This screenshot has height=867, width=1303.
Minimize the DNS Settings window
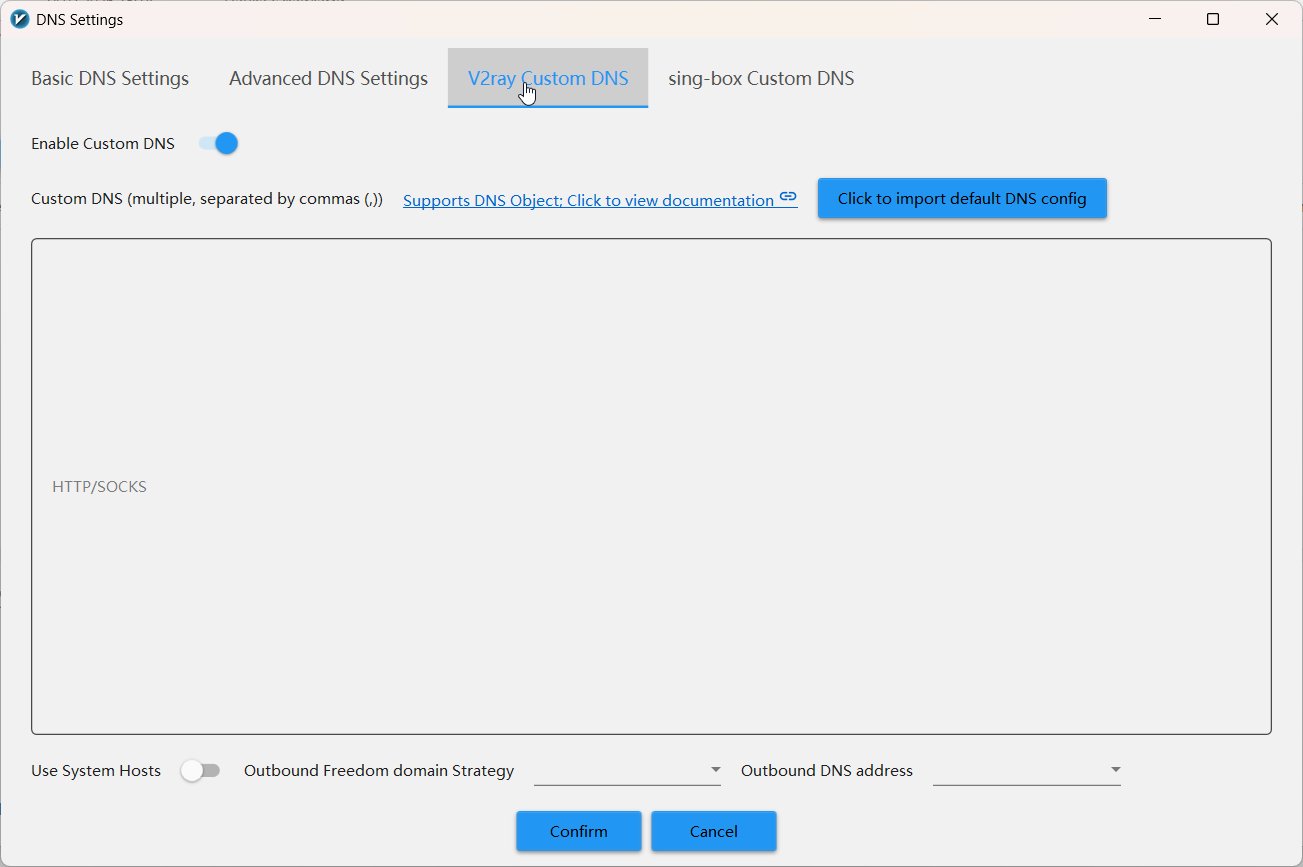(x=1154, y=19)
